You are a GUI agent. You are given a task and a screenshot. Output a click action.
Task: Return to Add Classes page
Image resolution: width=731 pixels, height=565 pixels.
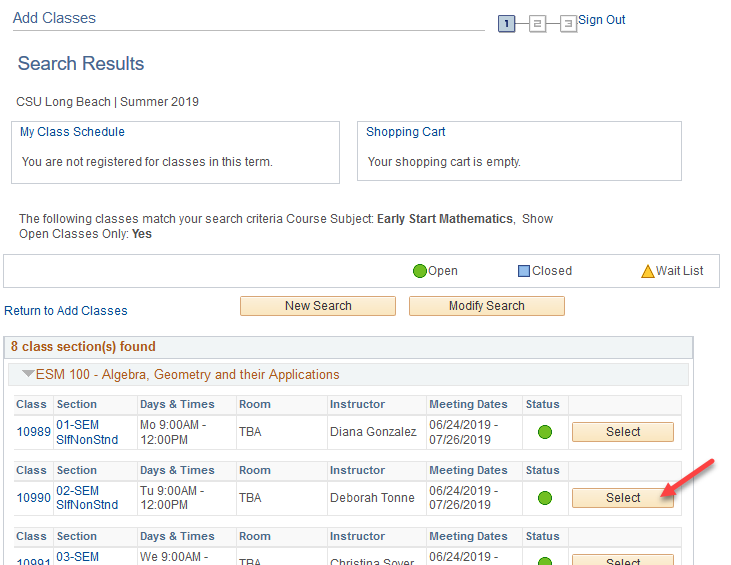tap(66, 311)
